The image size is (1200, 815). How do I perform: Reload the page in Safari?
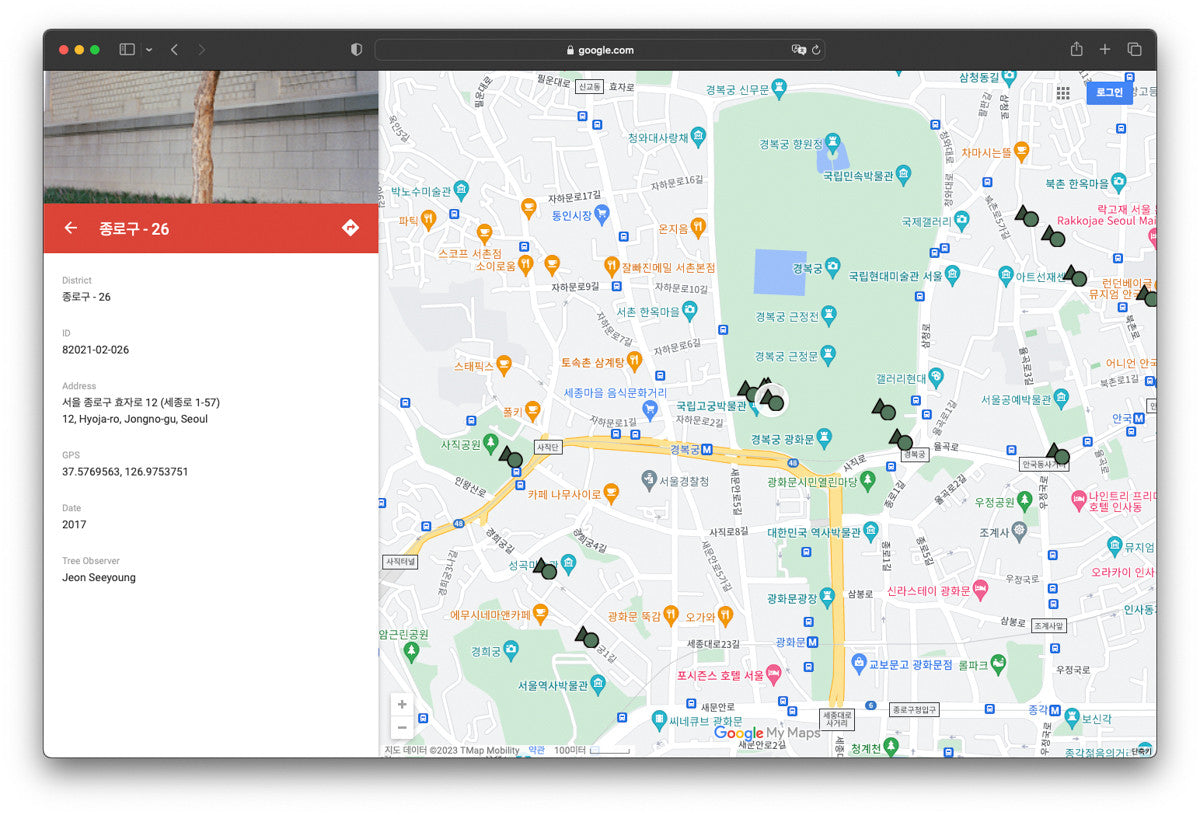pyautogui.click(x=816, y=50)
